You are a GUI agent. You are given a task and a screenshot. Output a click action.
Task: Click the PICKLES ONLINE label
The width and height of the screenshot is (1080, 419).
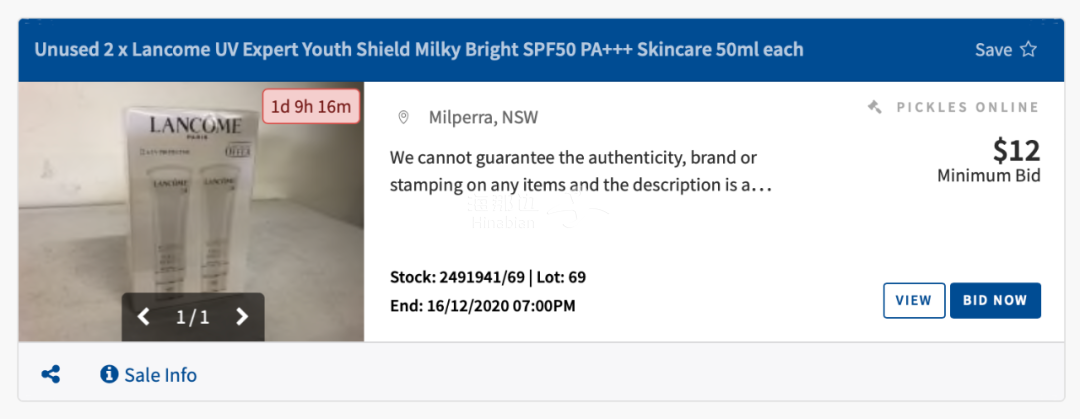[x=968, y=107]
